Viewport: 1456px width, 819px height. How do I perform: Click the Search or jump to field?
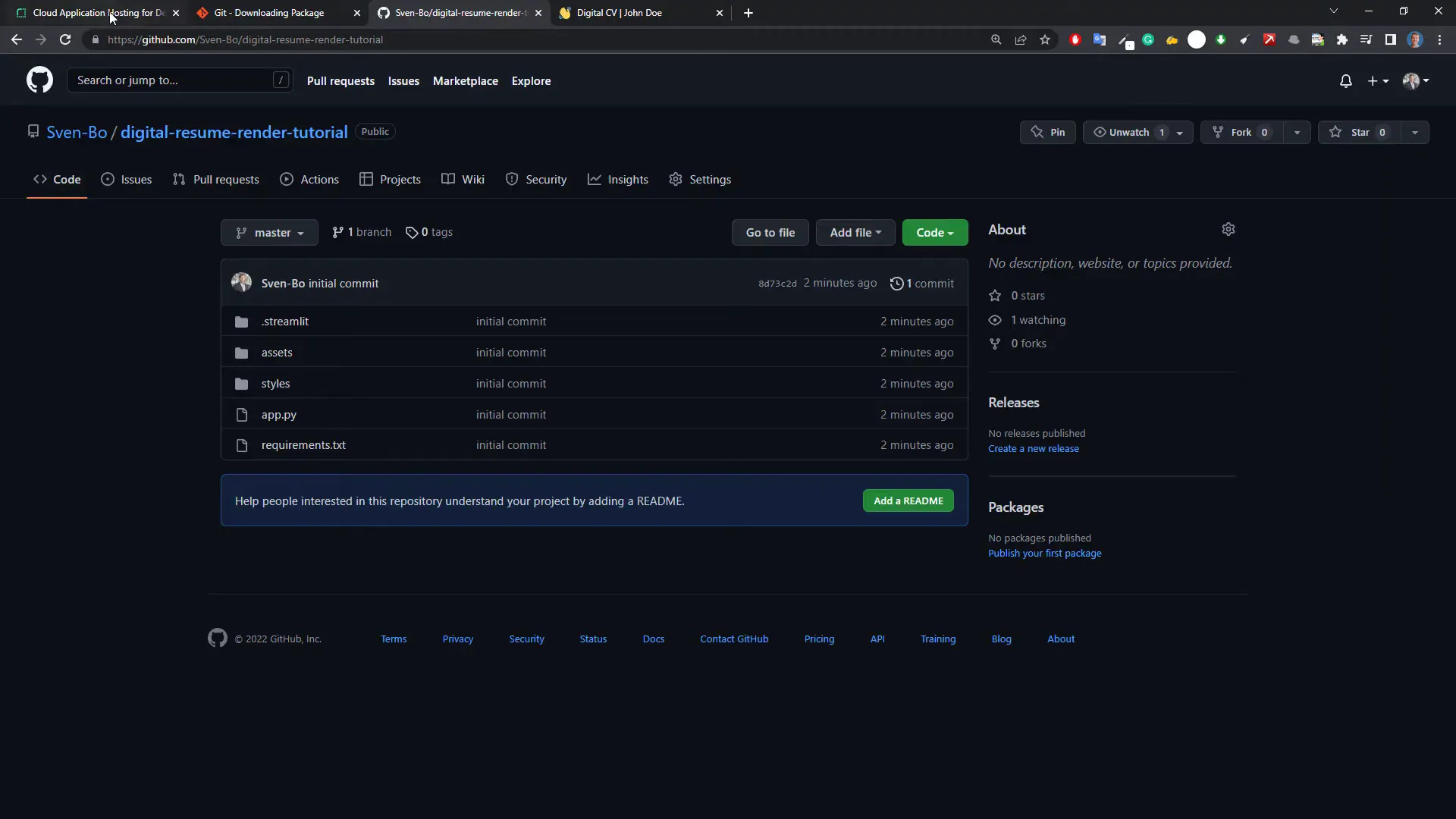167,80
